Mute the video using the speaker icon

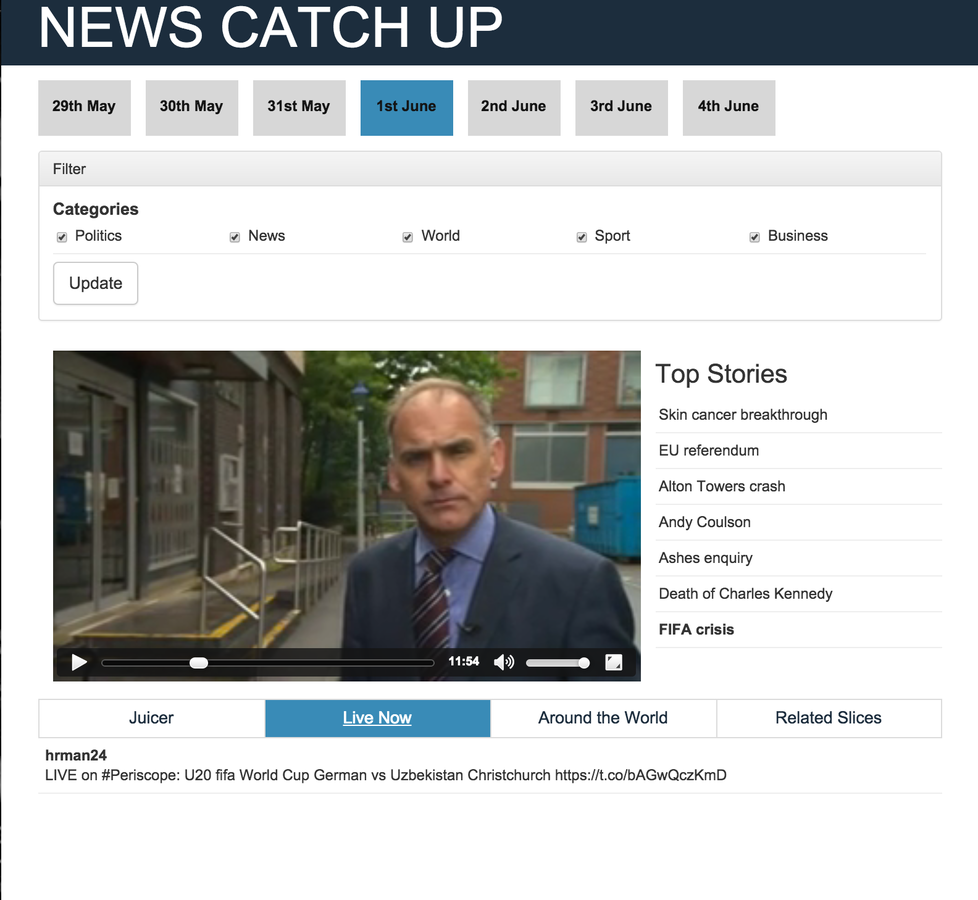(504, 662)
